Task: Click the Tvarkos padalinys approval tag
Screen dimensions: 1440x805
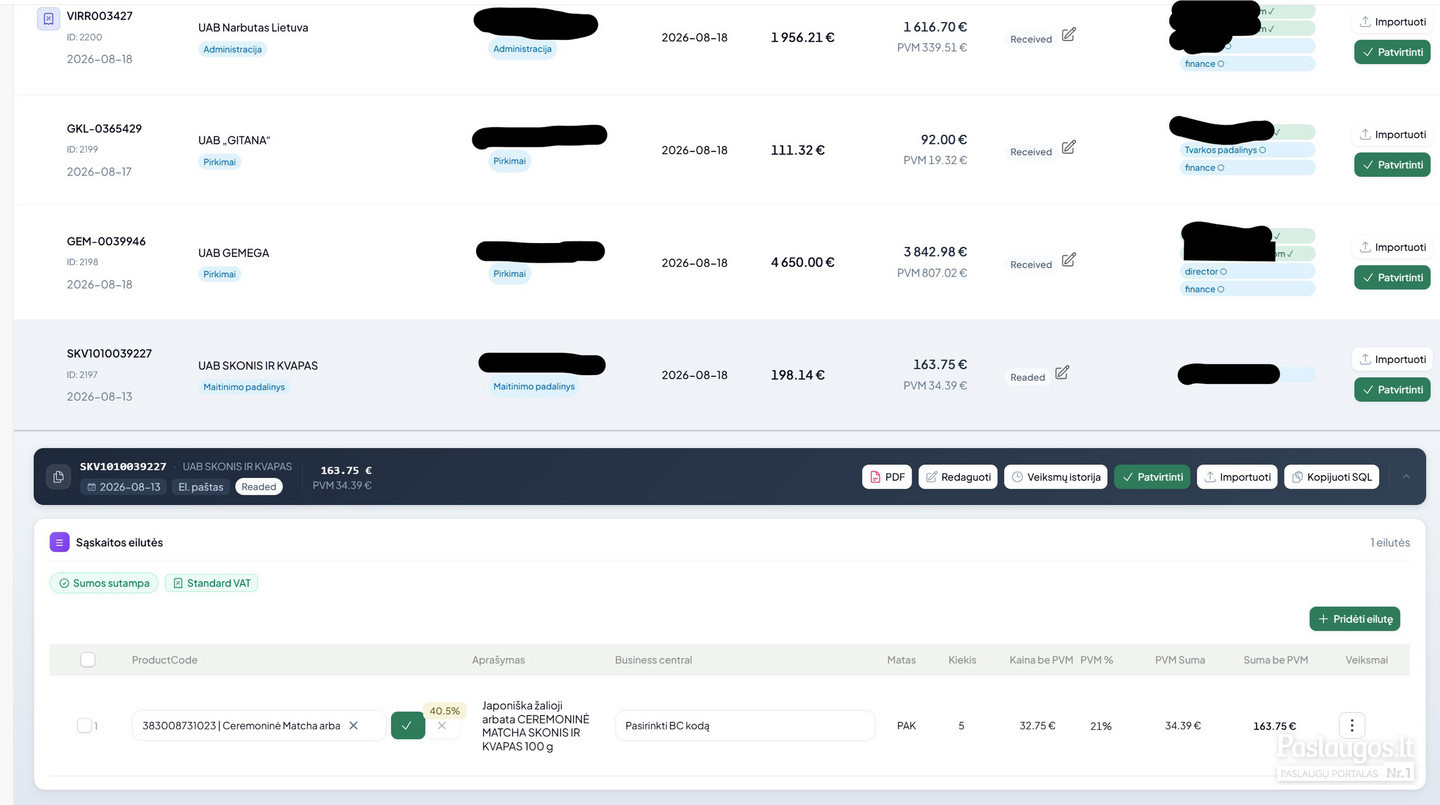Action: click(x=1247, y=150)
